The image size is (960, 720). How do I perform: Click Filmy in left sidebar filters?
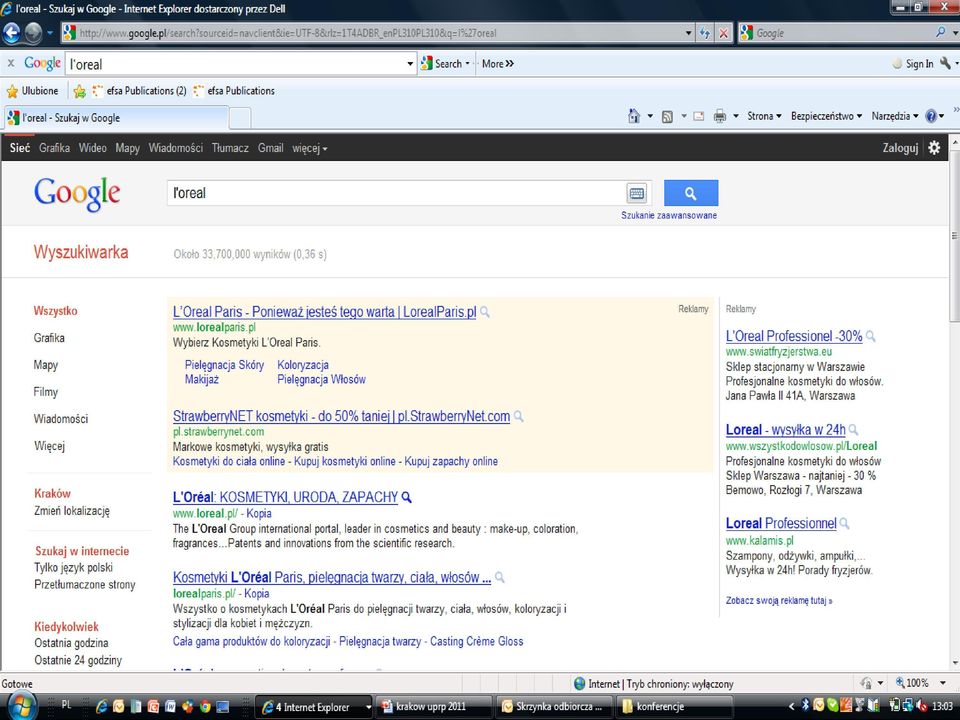46,392
